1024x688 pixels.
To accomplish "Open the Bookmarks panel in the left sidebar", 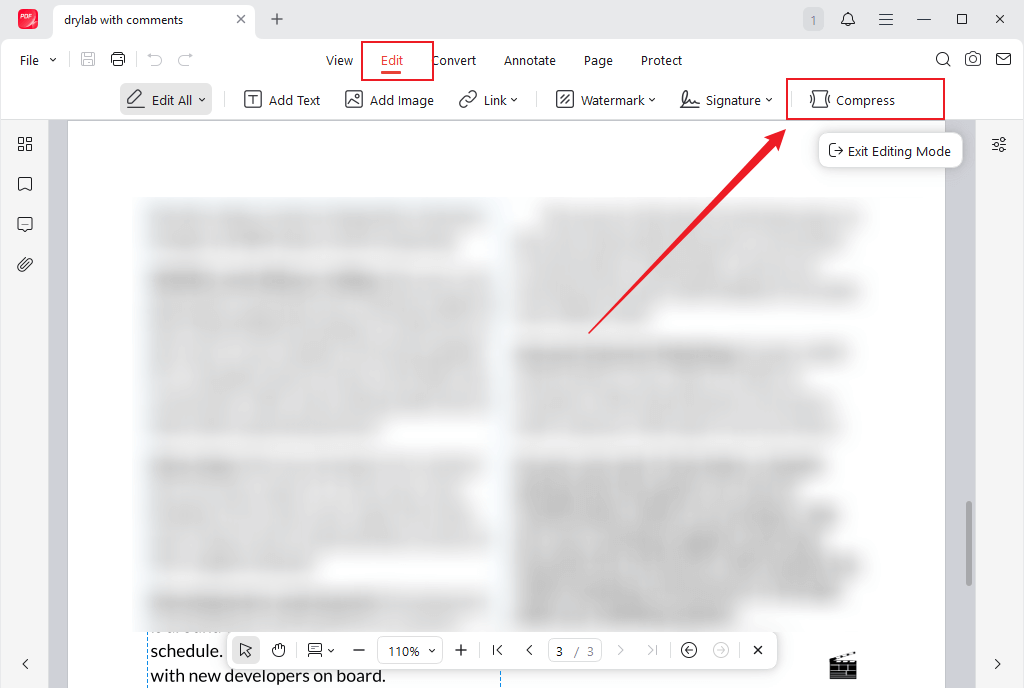I will point(25,184).
